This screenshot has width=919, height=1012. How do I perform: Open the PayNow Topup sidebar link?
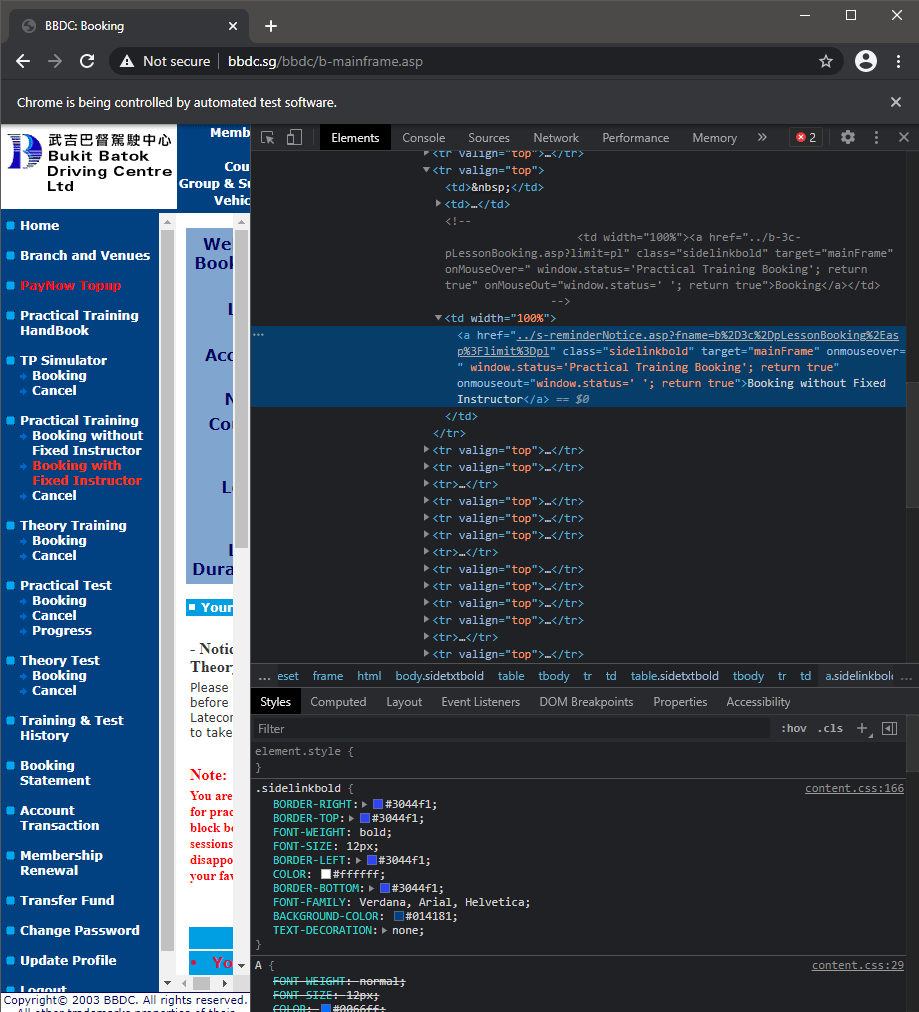pos(70,285)
